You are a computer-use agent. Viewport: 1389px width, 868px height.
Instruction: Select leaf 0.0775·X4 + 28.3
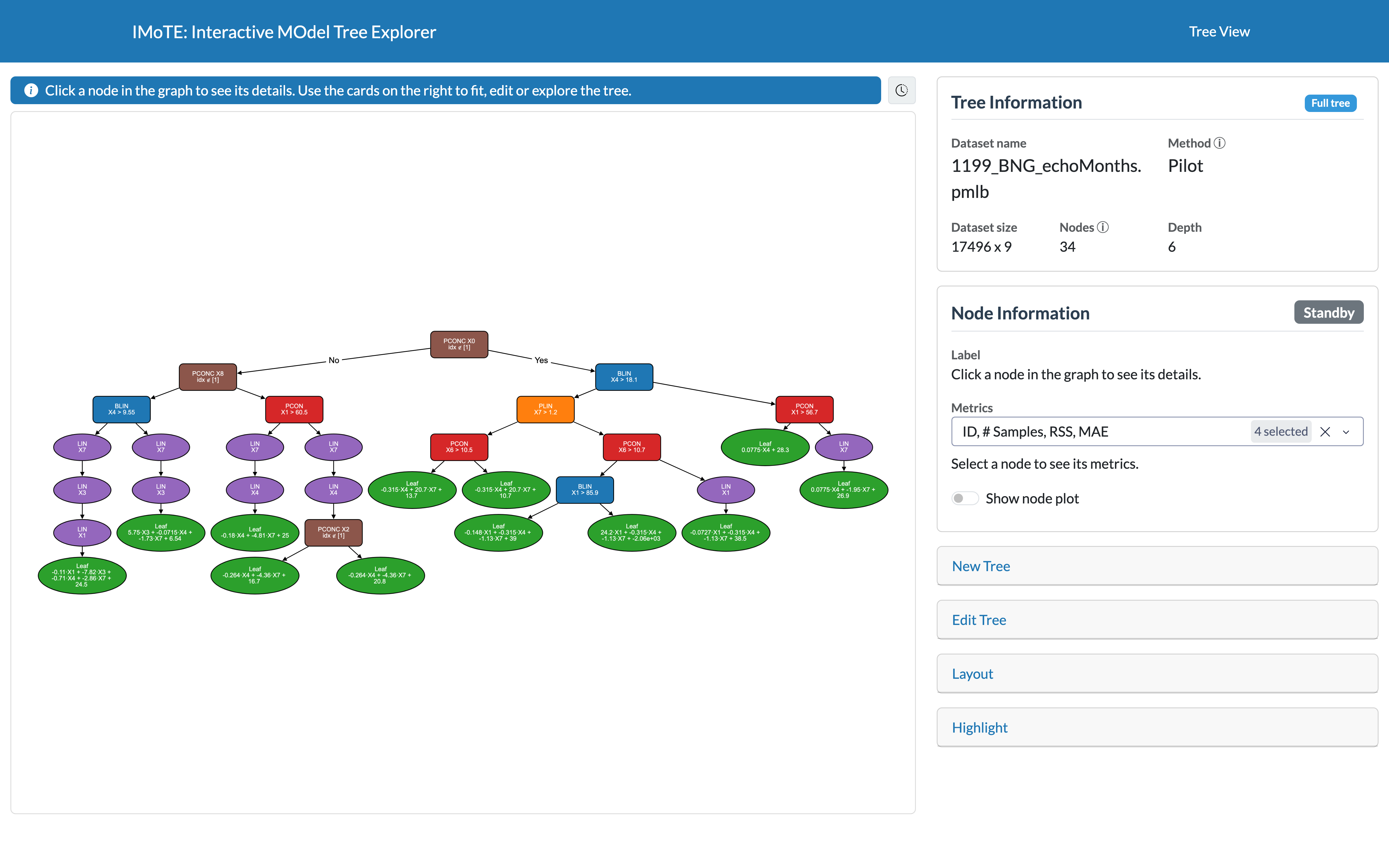pos(765,447)
